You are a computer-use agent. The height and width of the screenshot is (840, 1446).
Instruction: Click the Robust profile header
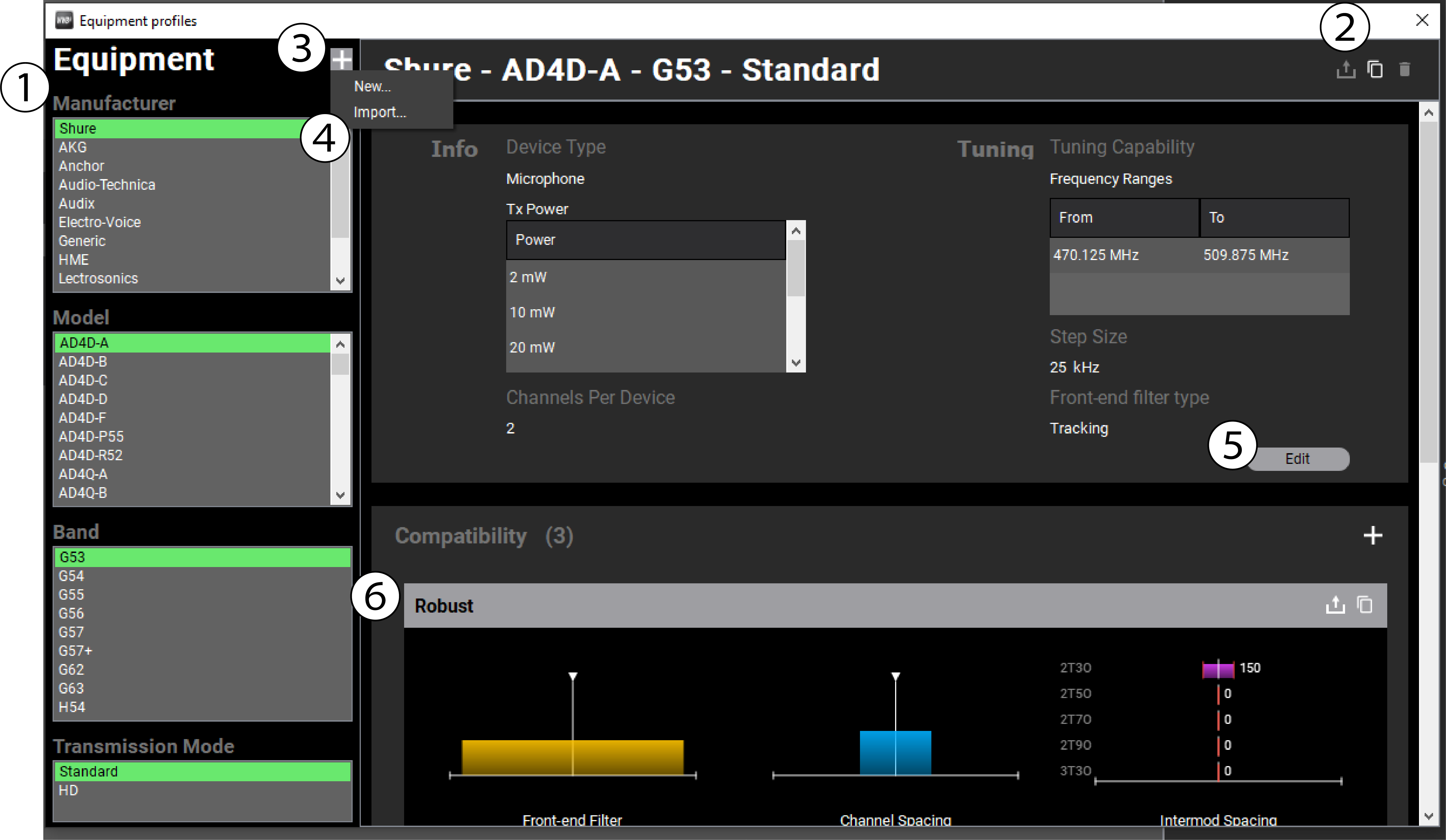pyautogui.click(x=895, y=605)
